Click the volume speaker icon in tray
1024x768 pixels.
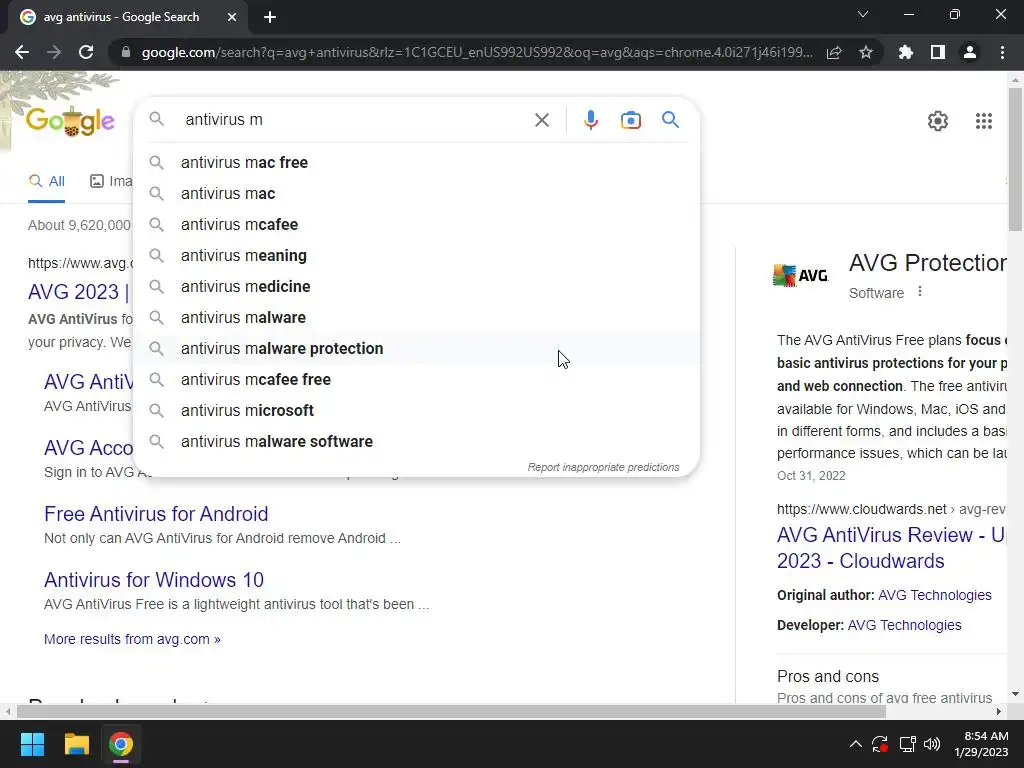[932, 744]
